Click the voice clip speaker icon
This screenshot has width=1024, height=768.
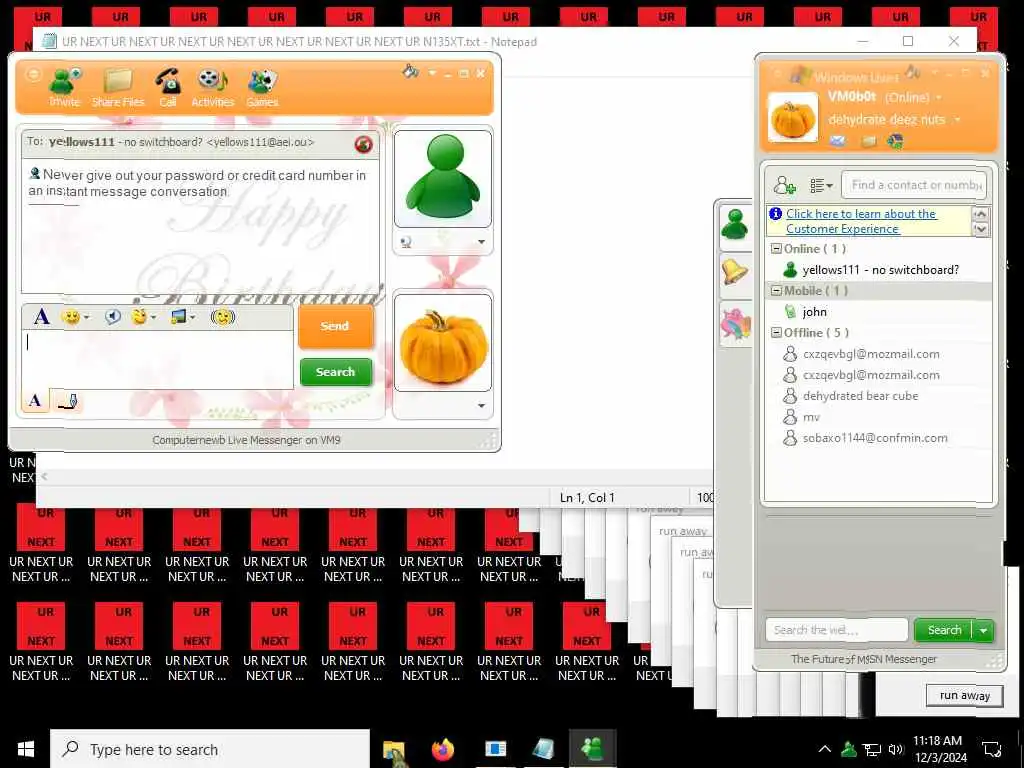pos(113,317)
